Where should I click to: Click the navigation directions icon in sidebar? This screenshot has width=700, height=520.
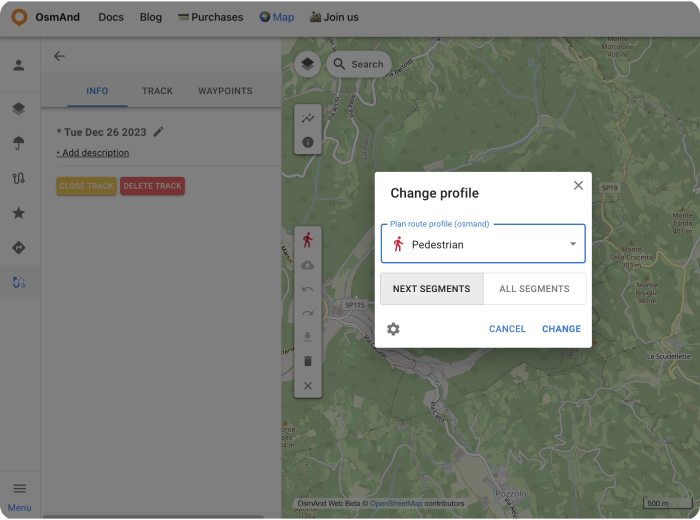click(19, 248)
